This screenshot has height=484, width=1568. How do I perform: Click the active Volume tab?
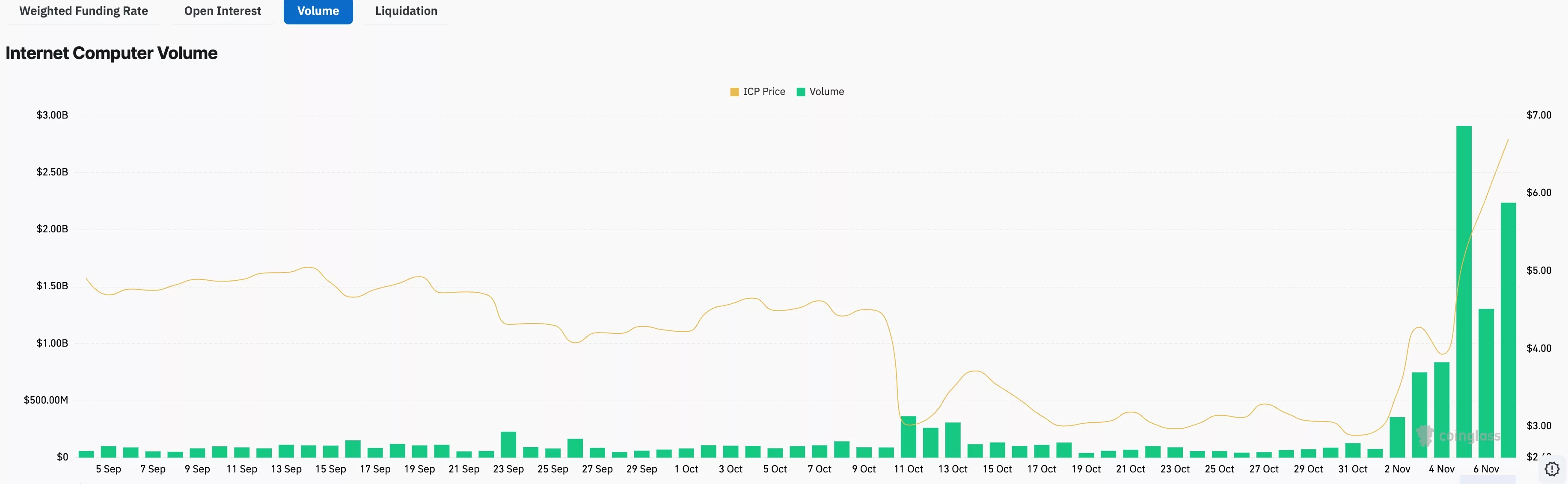[x=318, y=11]
